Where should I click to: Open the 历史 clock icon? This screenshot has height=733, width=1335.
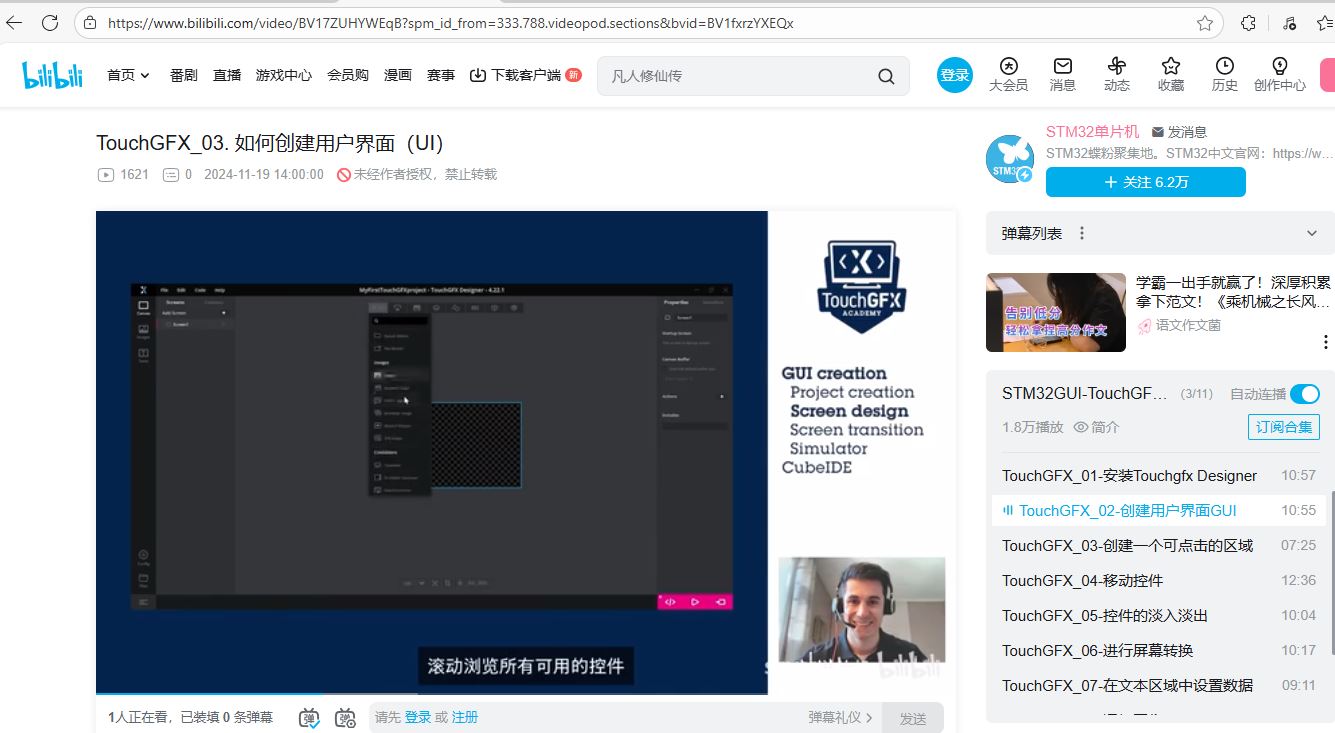click(x=1225, y=66)
